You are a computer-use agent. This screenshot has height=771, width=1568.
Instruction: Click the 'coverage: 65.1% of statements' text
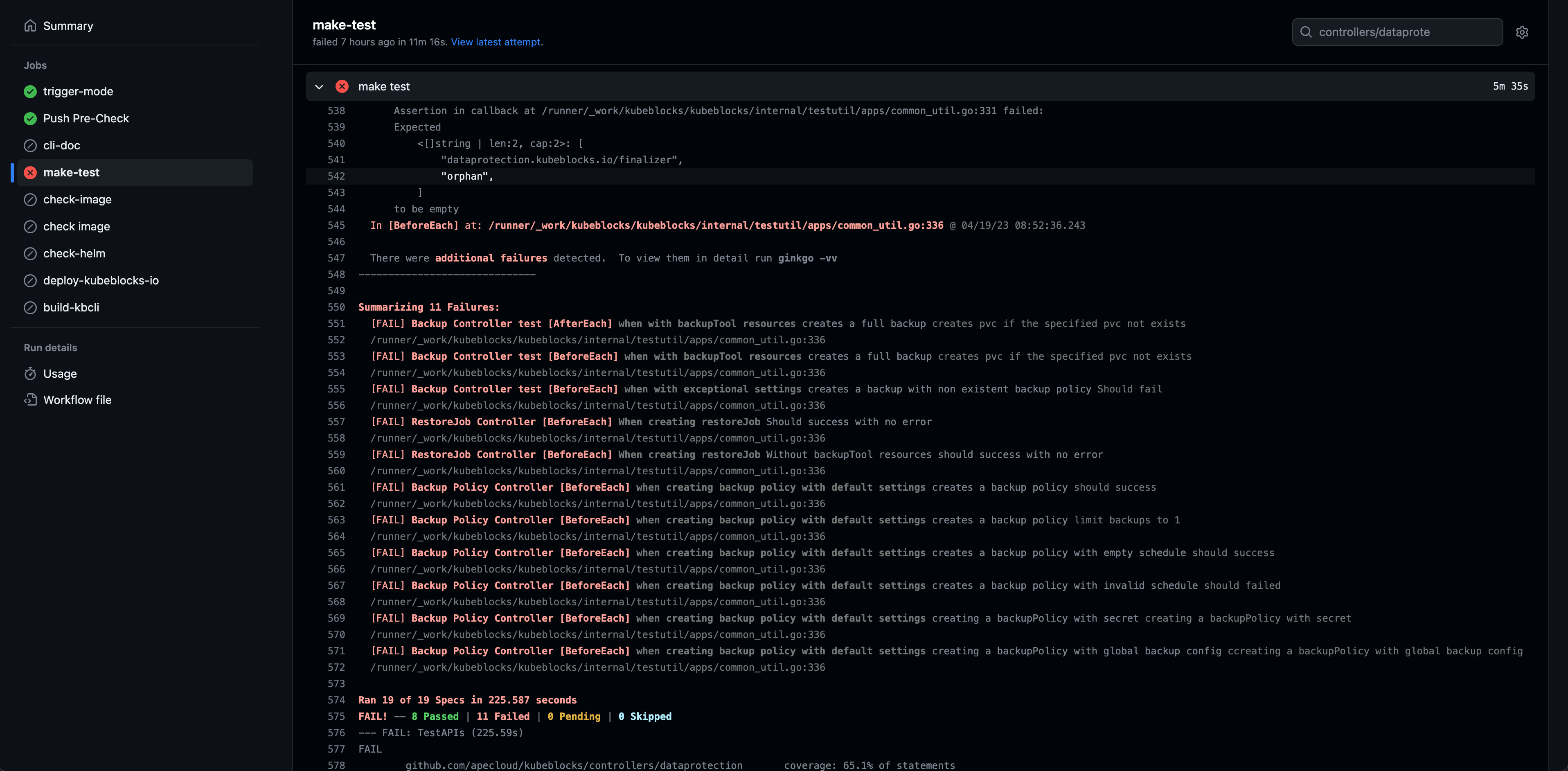869,765
